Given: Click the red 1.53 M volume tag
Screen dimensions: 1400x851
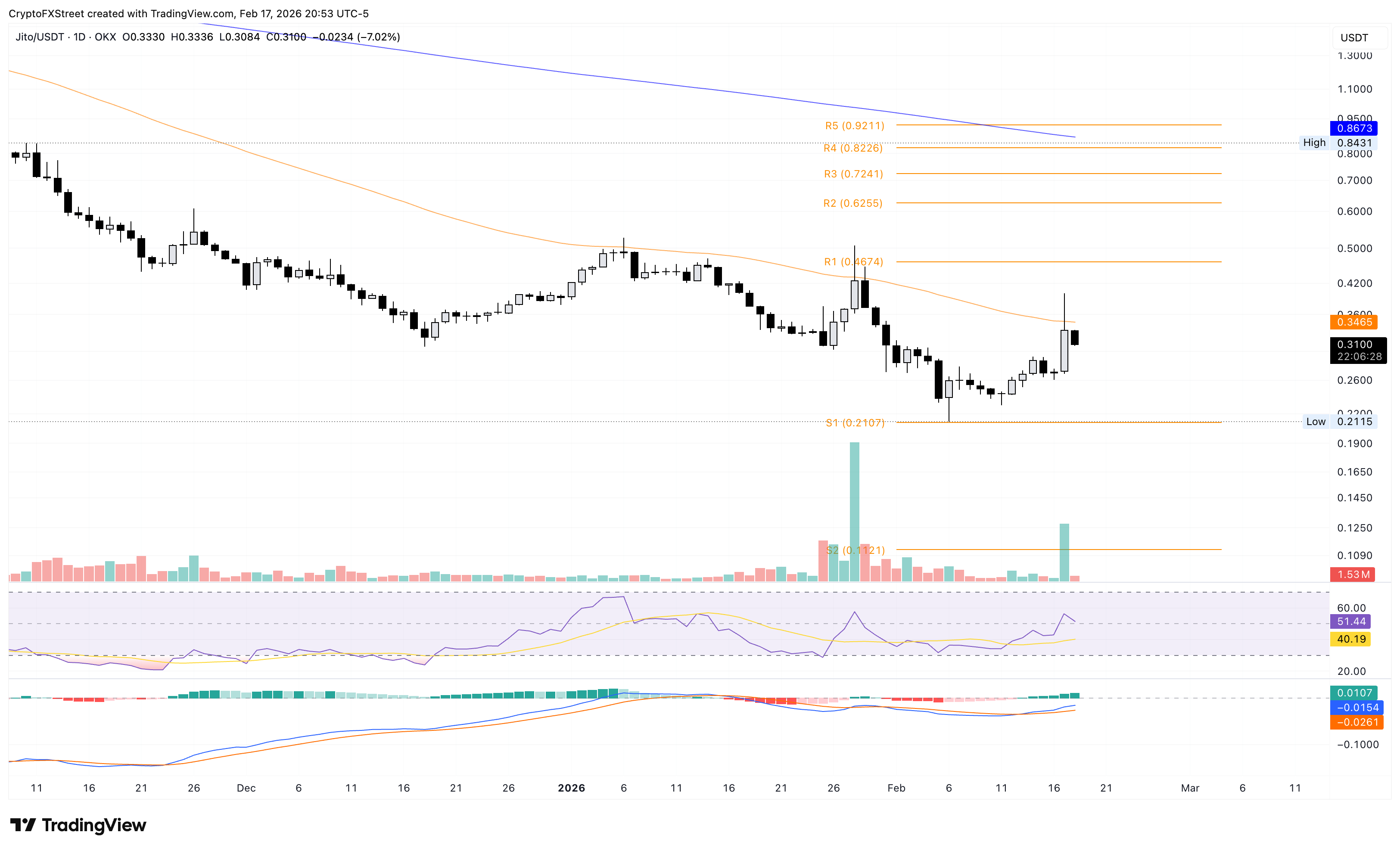Looking at the screenshot, I should pyautogui.click(x=1352, y=575).
